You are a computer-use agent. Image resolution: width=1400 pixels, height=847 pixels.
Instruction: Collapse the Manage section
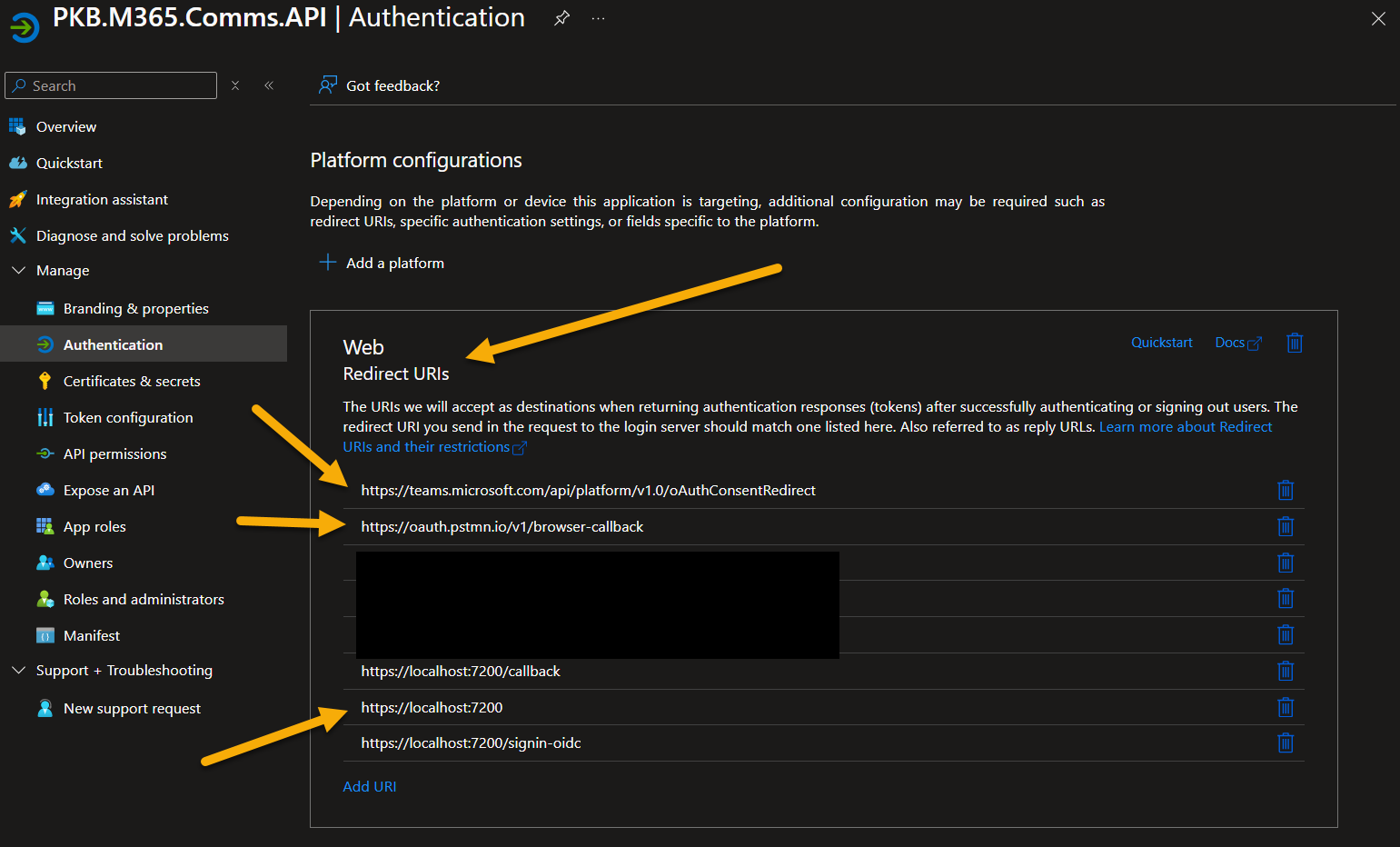19,270
